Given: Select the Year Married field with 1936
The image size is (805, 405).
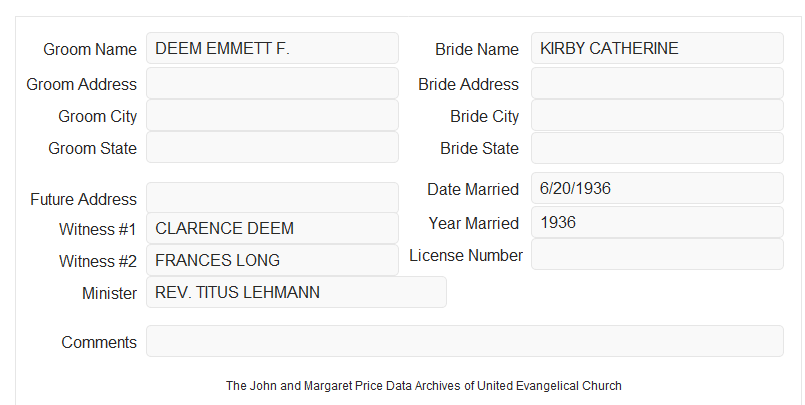Looking at the screenshot, I should pos(657,222).
